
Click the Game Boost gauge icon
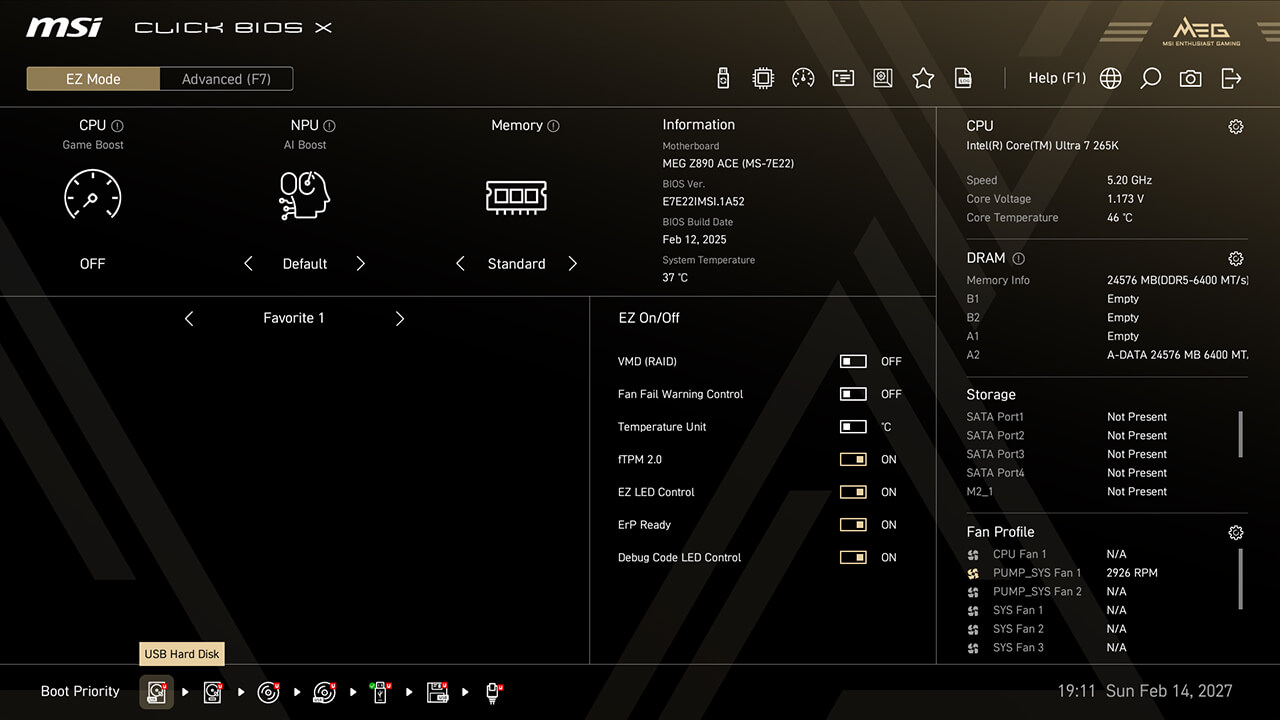[92, 195]
